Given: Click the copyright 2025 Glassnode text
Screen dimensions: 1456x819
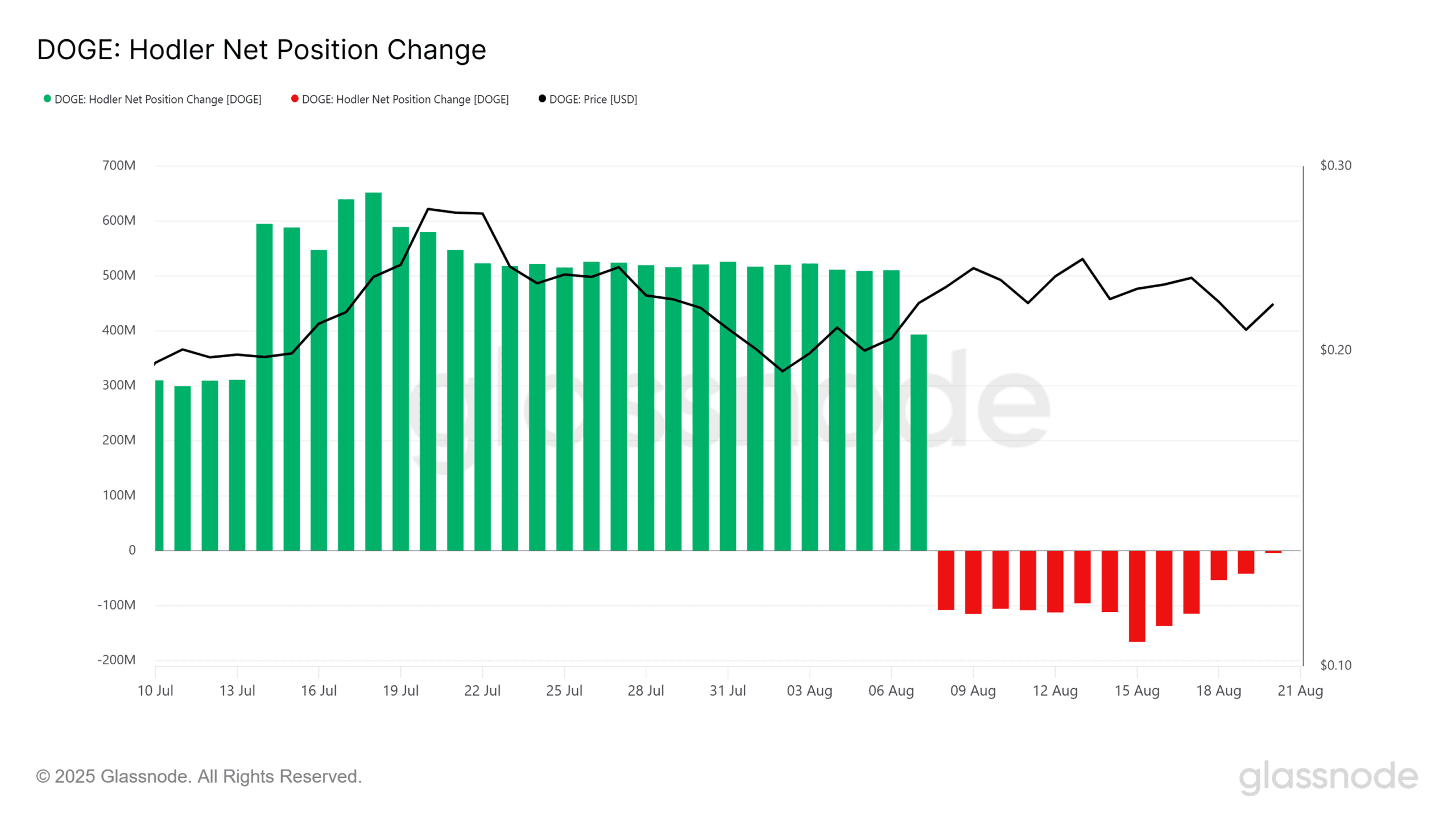Looking at the screenshot, I should (x=198, y=776).
